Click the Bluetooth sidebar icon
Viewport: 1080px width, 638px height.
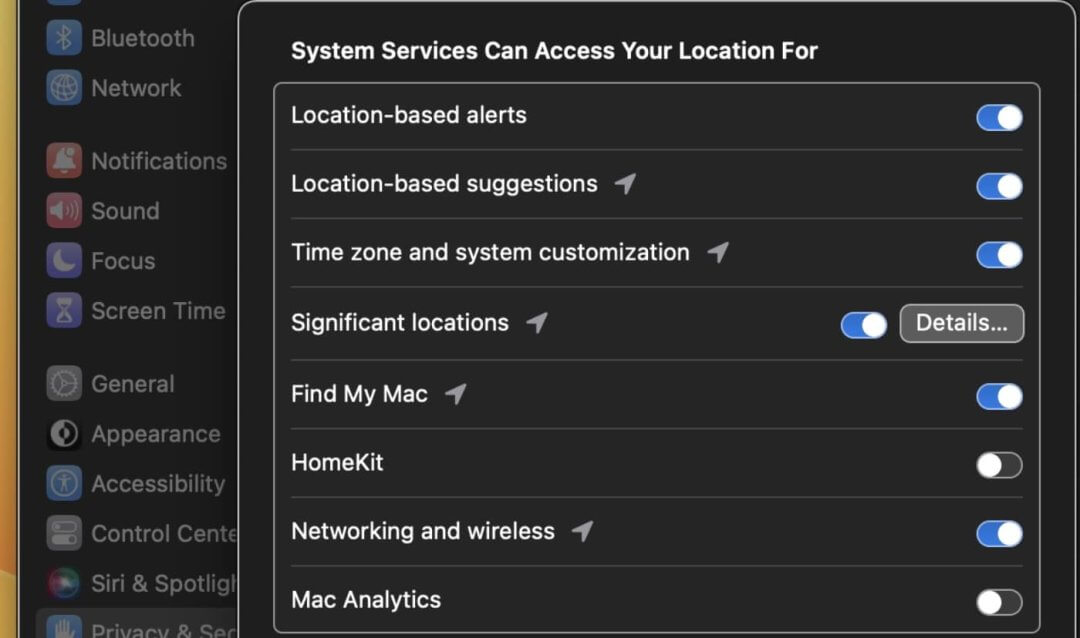click(x=64, y=38)
